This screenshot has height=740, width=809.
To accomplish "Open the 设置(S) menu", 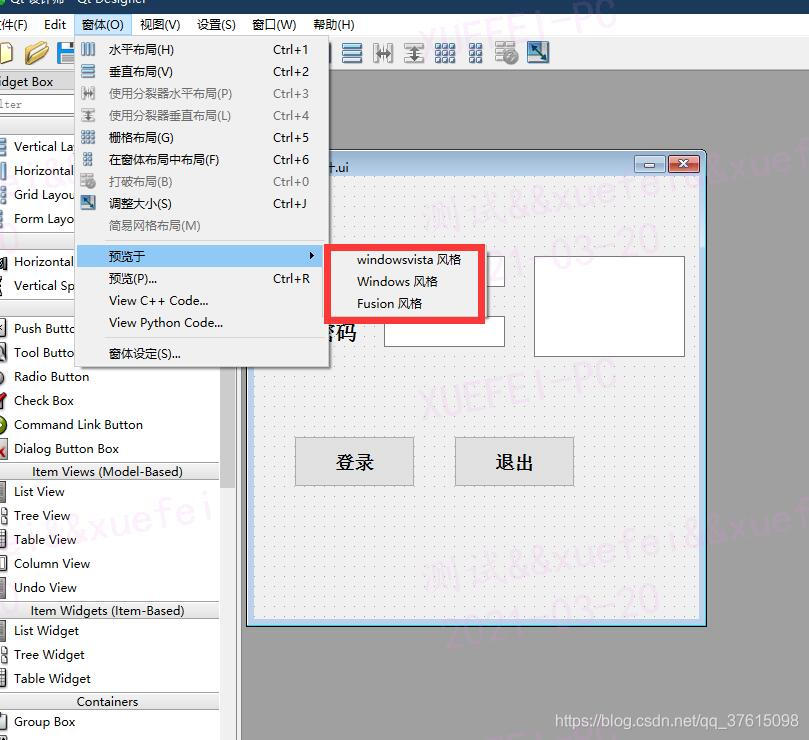I will click(x=216, y=25).
